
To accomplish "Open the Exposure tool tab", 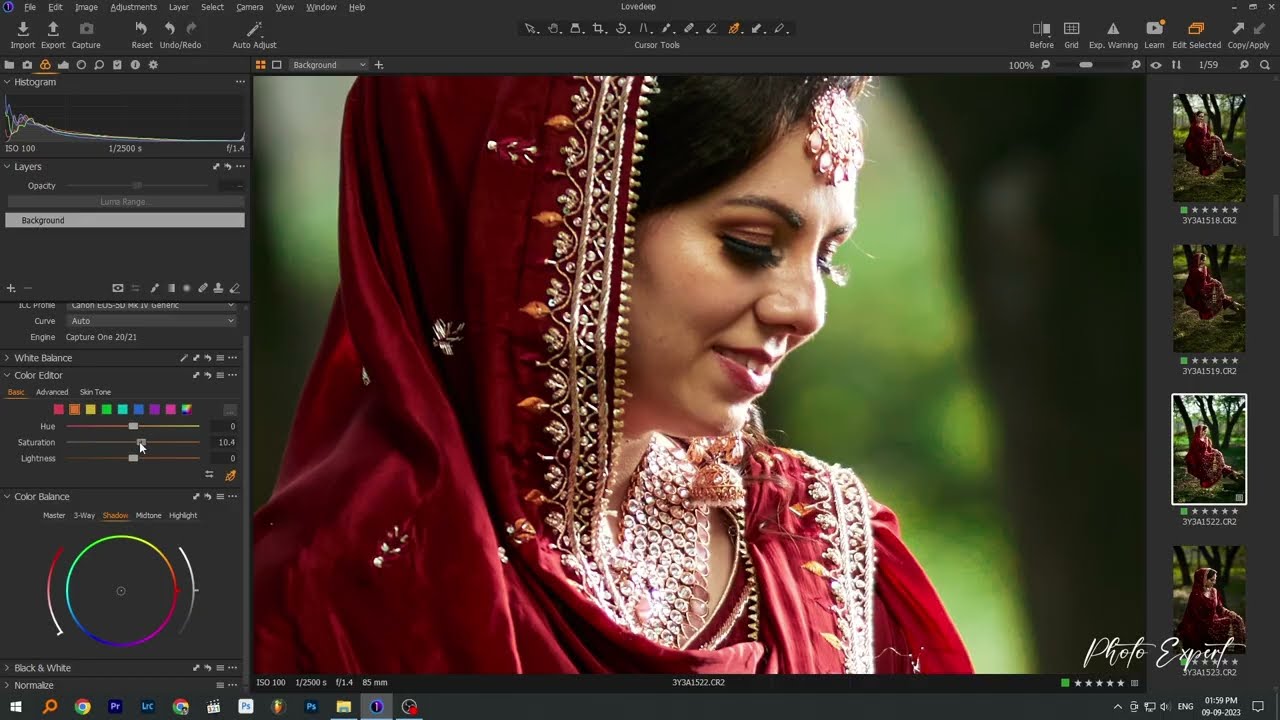I will click(x=63, y=65).
